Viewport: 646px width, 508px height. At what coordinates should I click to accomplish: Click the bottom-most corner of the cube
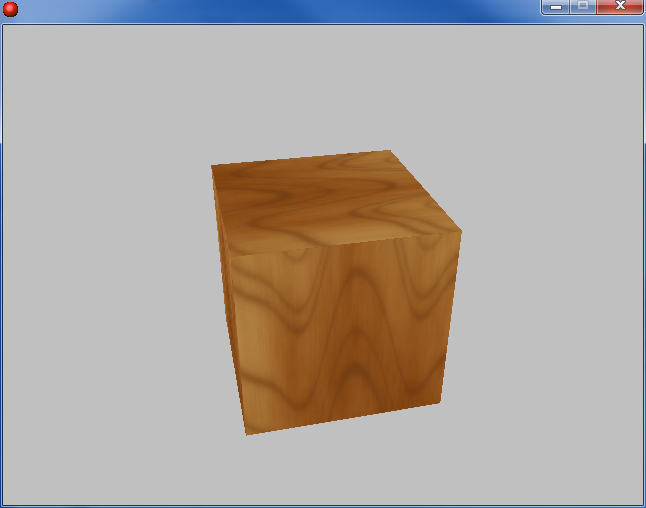point(246,434)
